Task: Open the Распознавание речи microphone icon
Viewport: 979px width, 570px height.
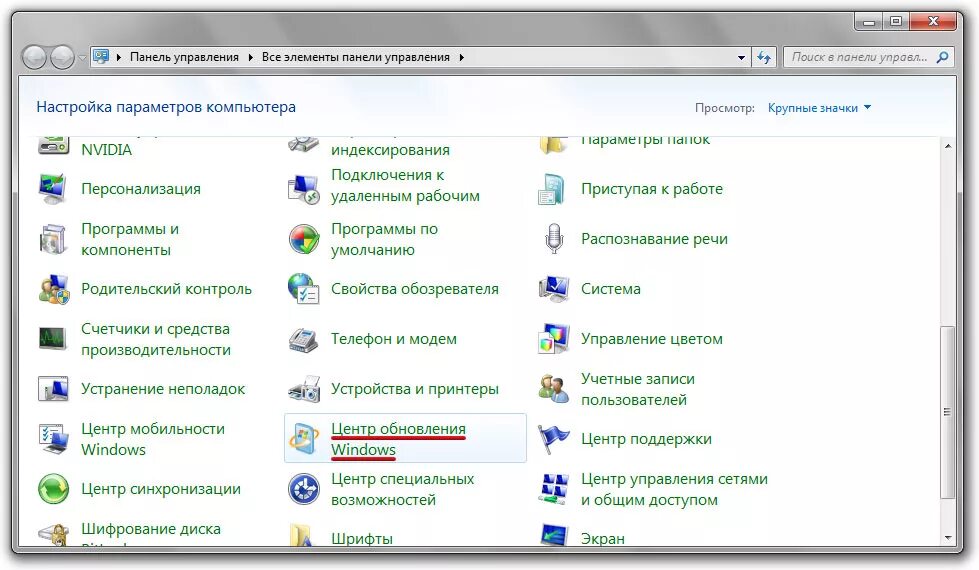Action: click(553, 238)
